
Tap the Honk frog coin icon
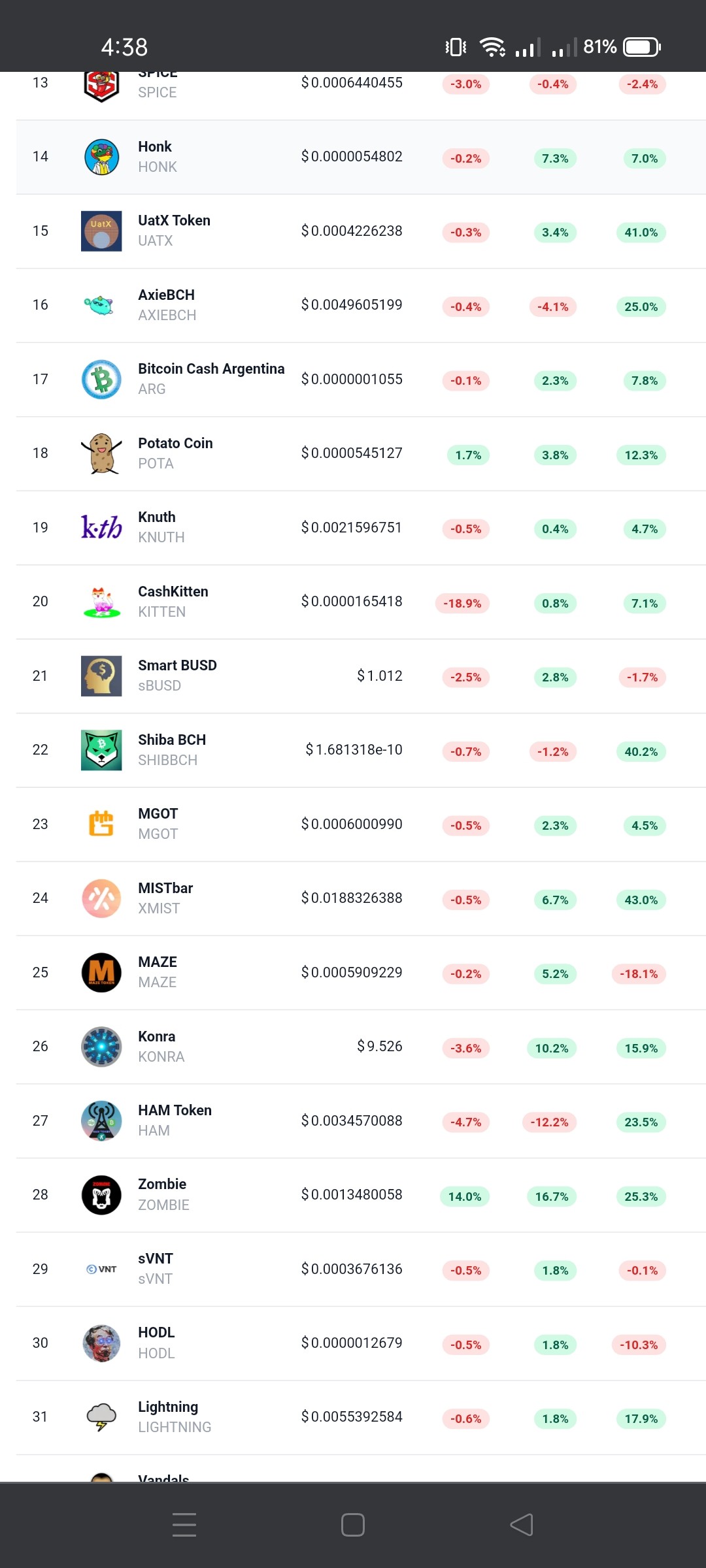101,157
